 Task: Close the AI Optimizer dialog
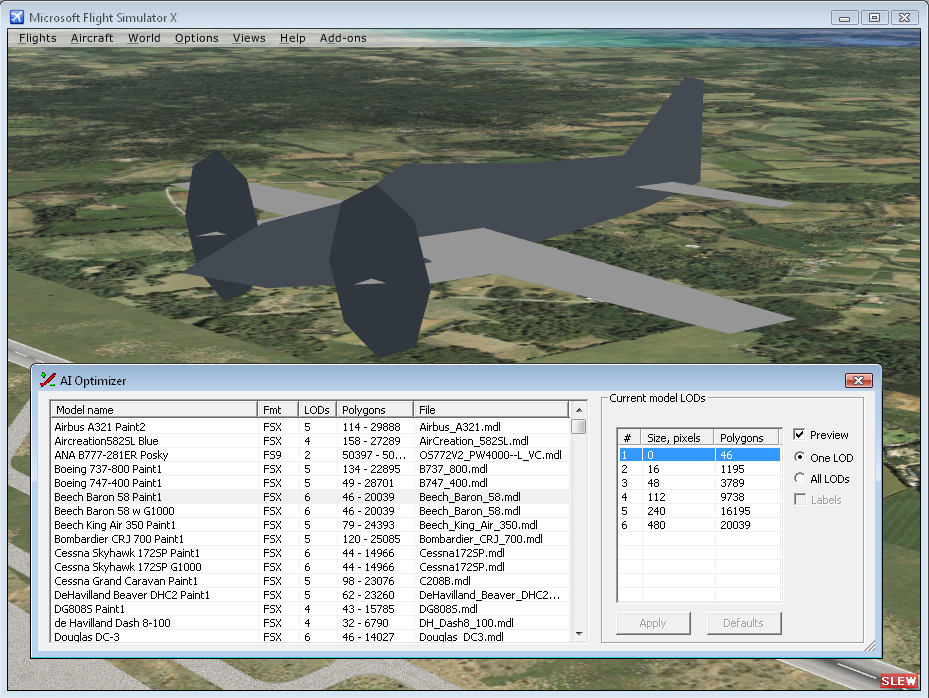tap(858, 380)
